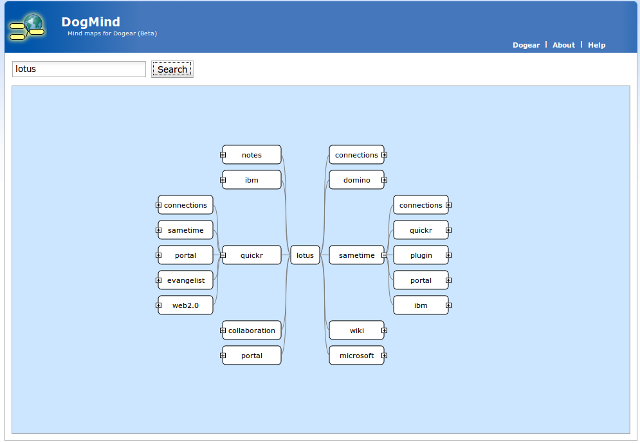
Task: Expand the collaboration node plus icon
Action: (224, 330)
